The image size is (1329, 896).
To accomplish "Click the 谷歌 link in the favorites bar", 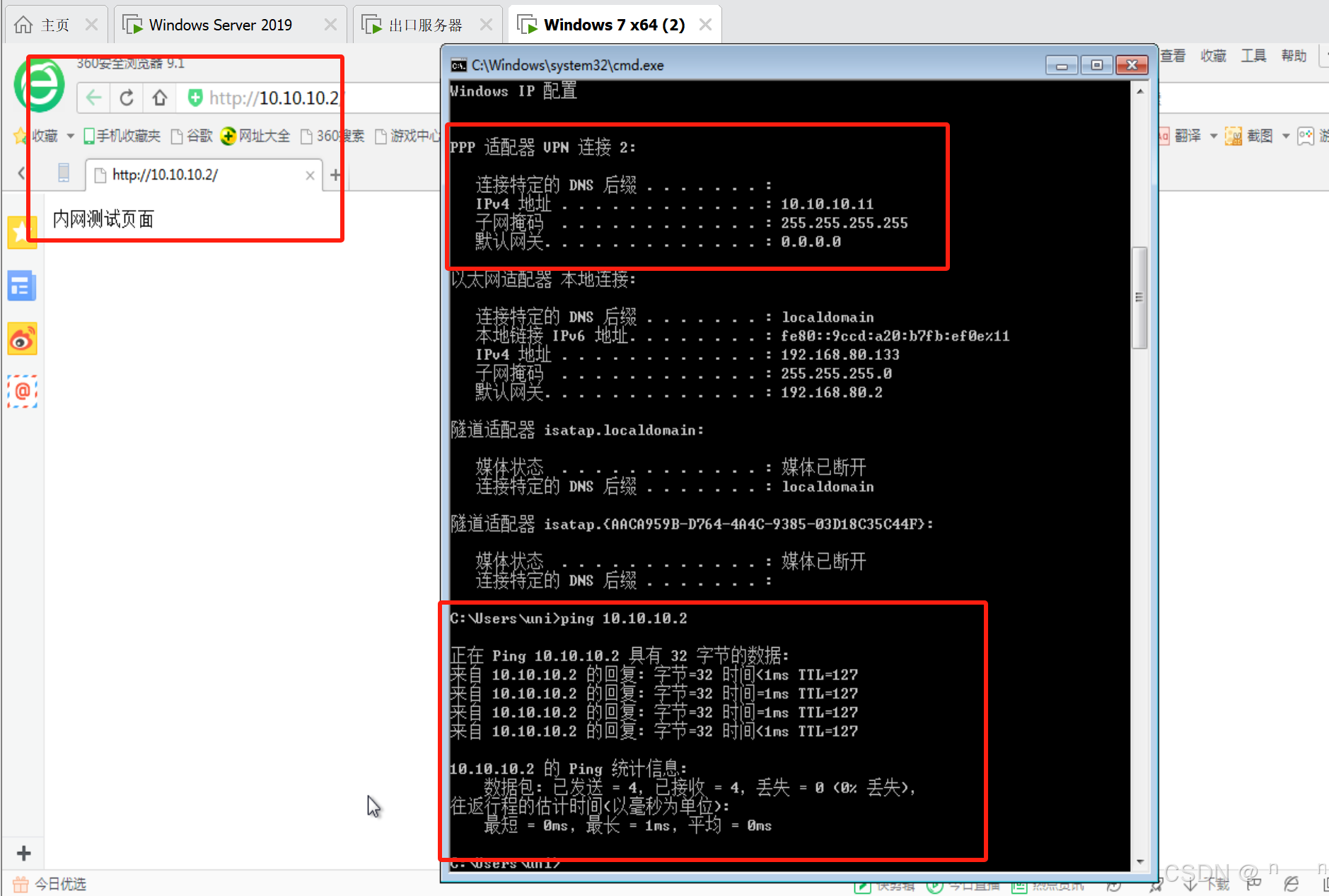I will [199, 135].
